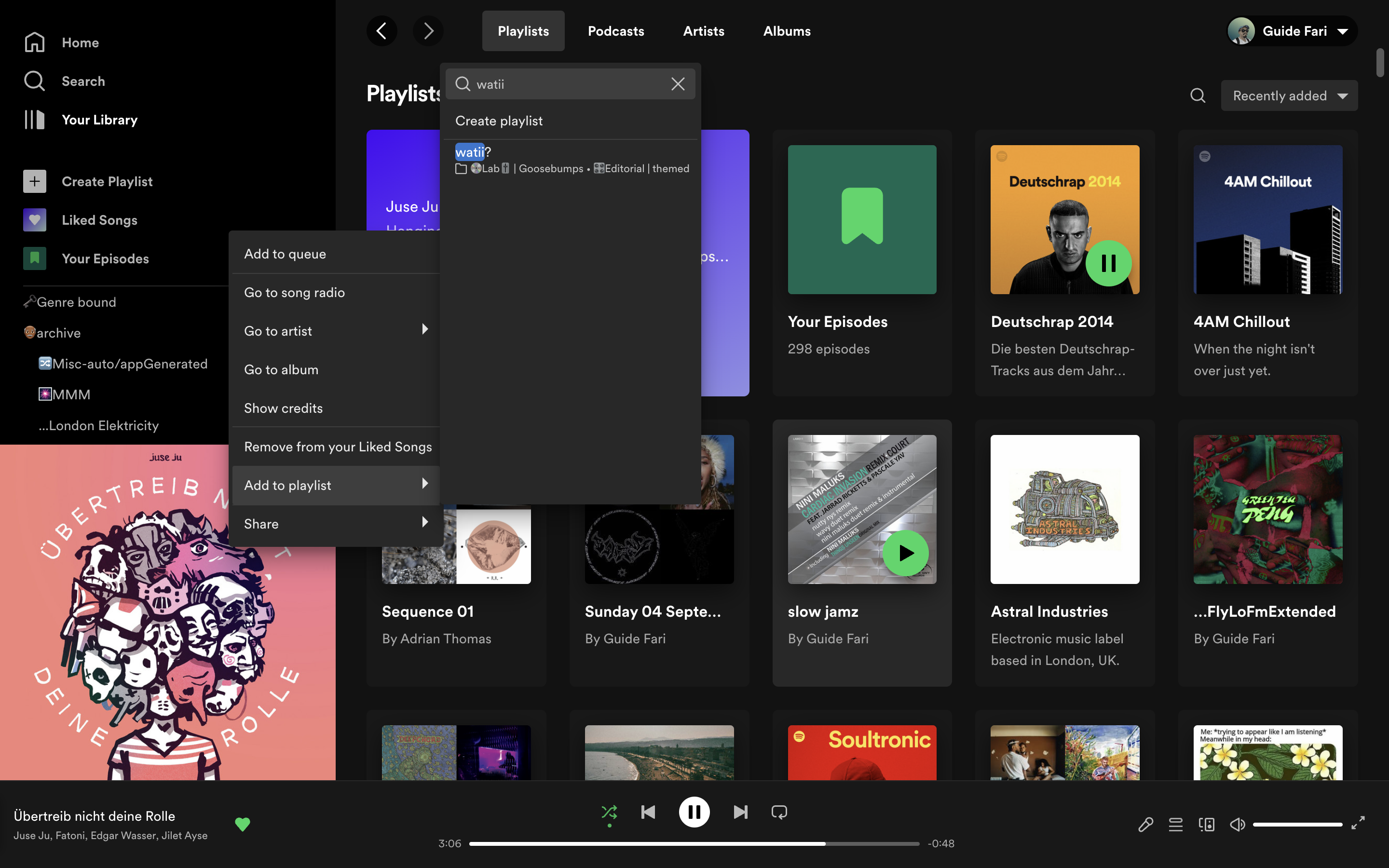
Task: Enter full screen mode
Action: [x=1358, y=823]
